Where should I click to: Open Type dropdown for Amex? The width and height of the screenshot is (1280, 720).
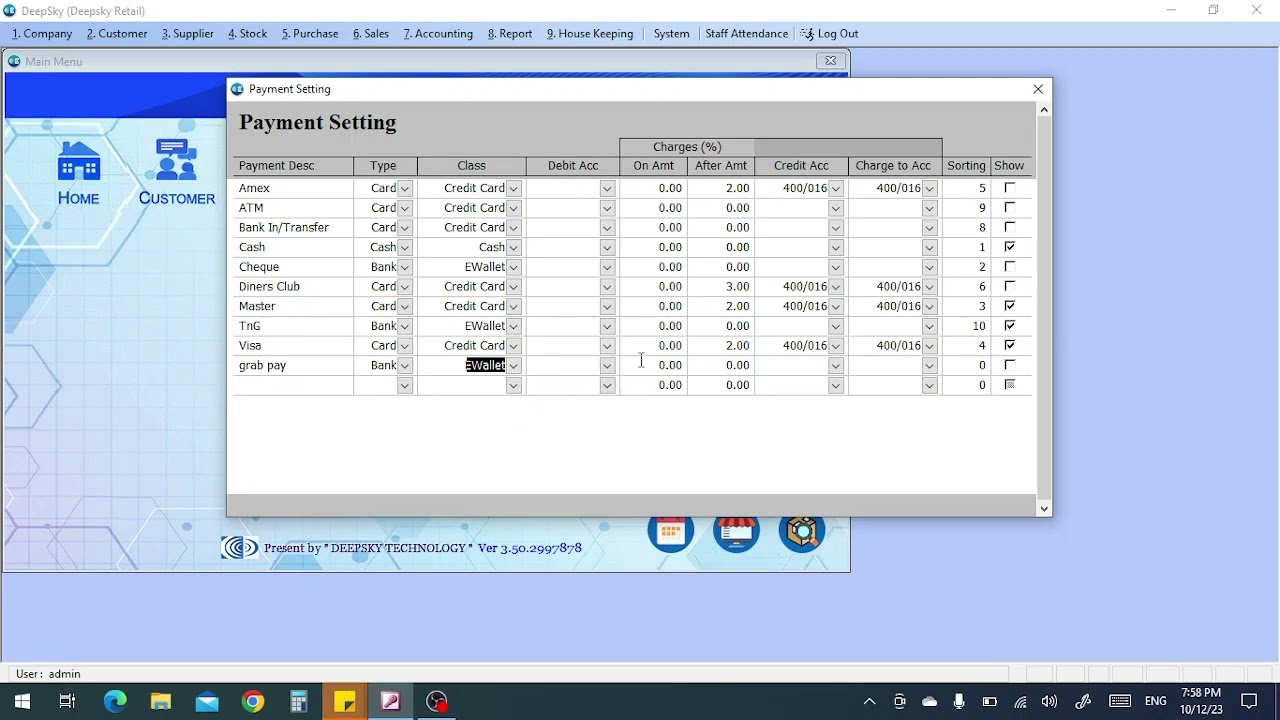(405, 188)
